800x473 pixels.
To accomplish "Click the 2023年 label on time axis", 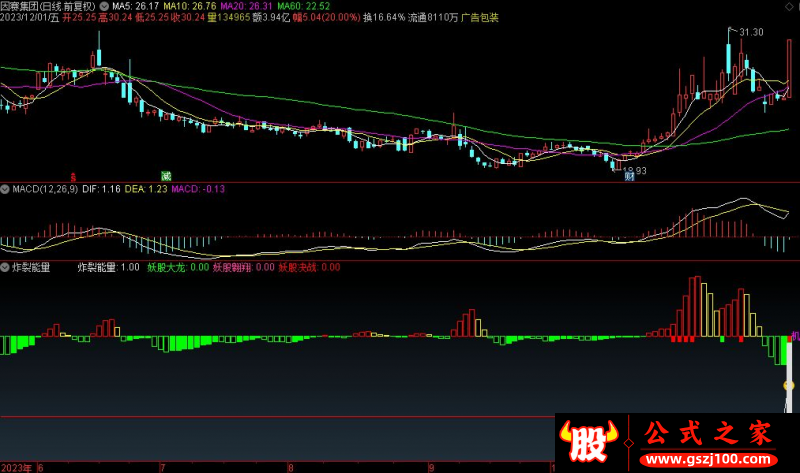I will (x=16, y=466).
